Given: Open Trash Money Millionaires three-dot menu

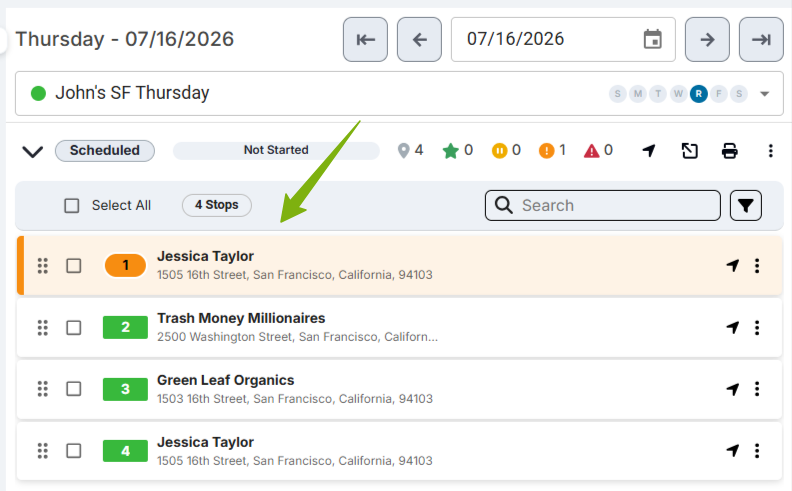Looking at the screenshot, I should tap(757, 328).
